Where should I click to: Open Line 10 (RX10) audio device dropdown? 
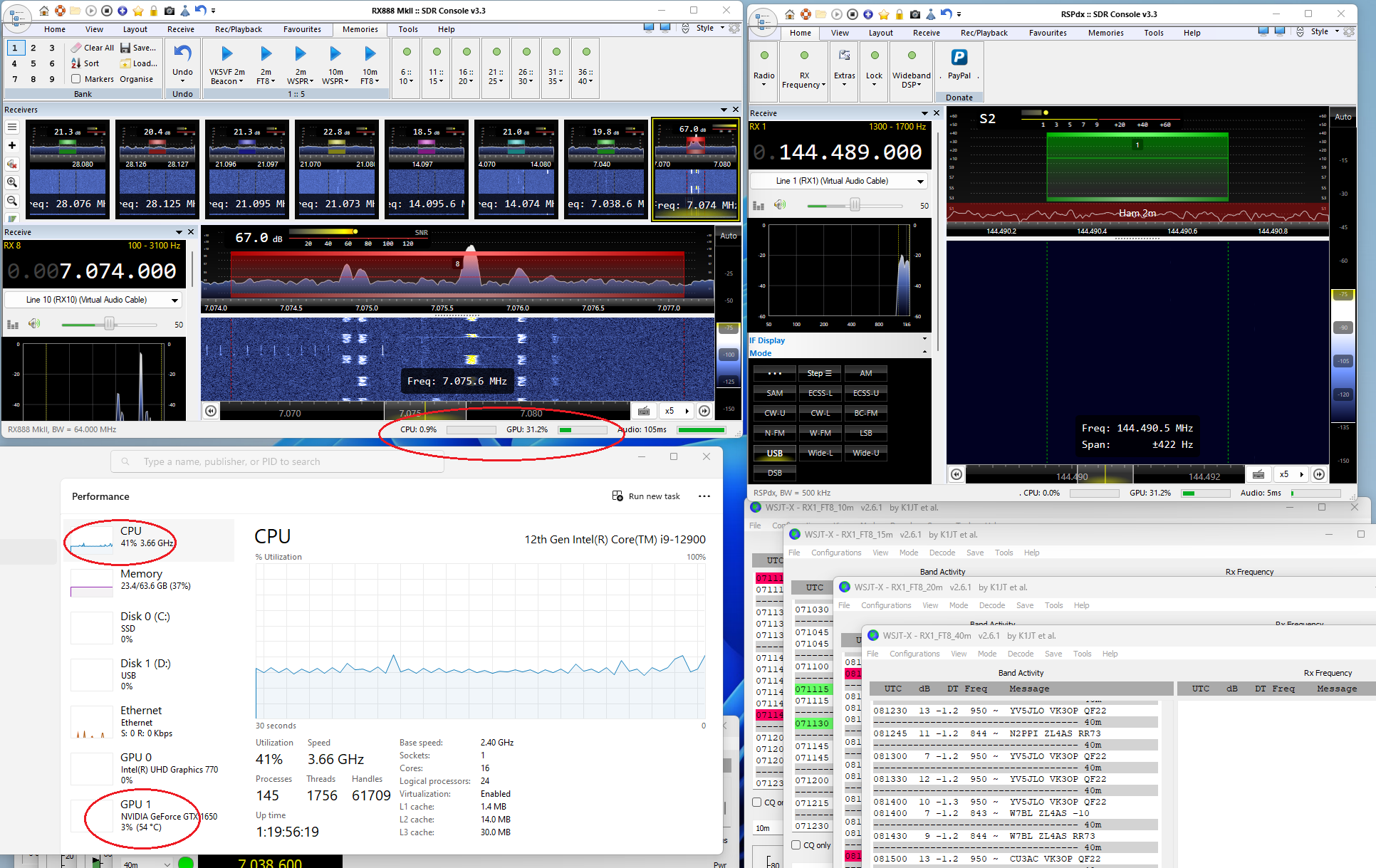point(174,300)
